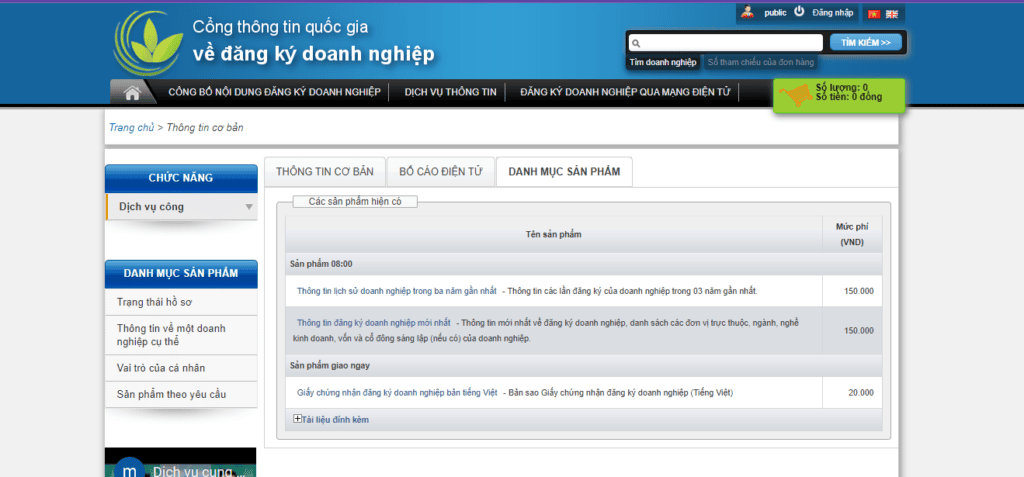Viewport: 1024px width, 477px height.
Task: Expand the Dịch vụ công dropdown arrow
Action: (x=249, y=207)
